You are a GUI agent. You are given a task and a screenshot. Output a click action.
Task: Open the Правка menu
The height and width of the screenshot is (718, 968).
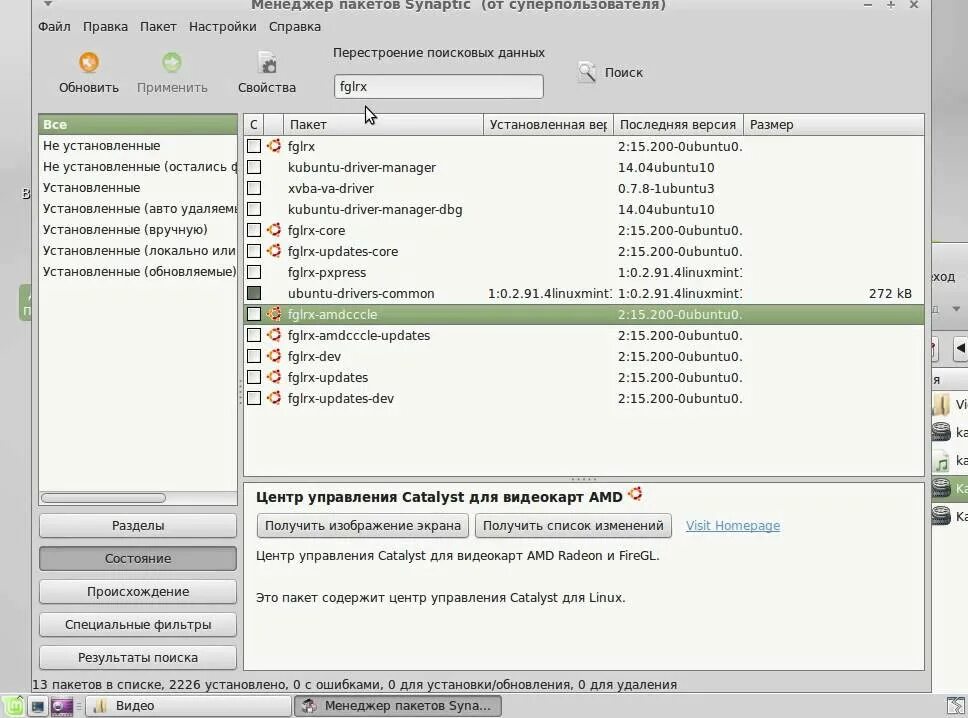(x=106, y=27)
